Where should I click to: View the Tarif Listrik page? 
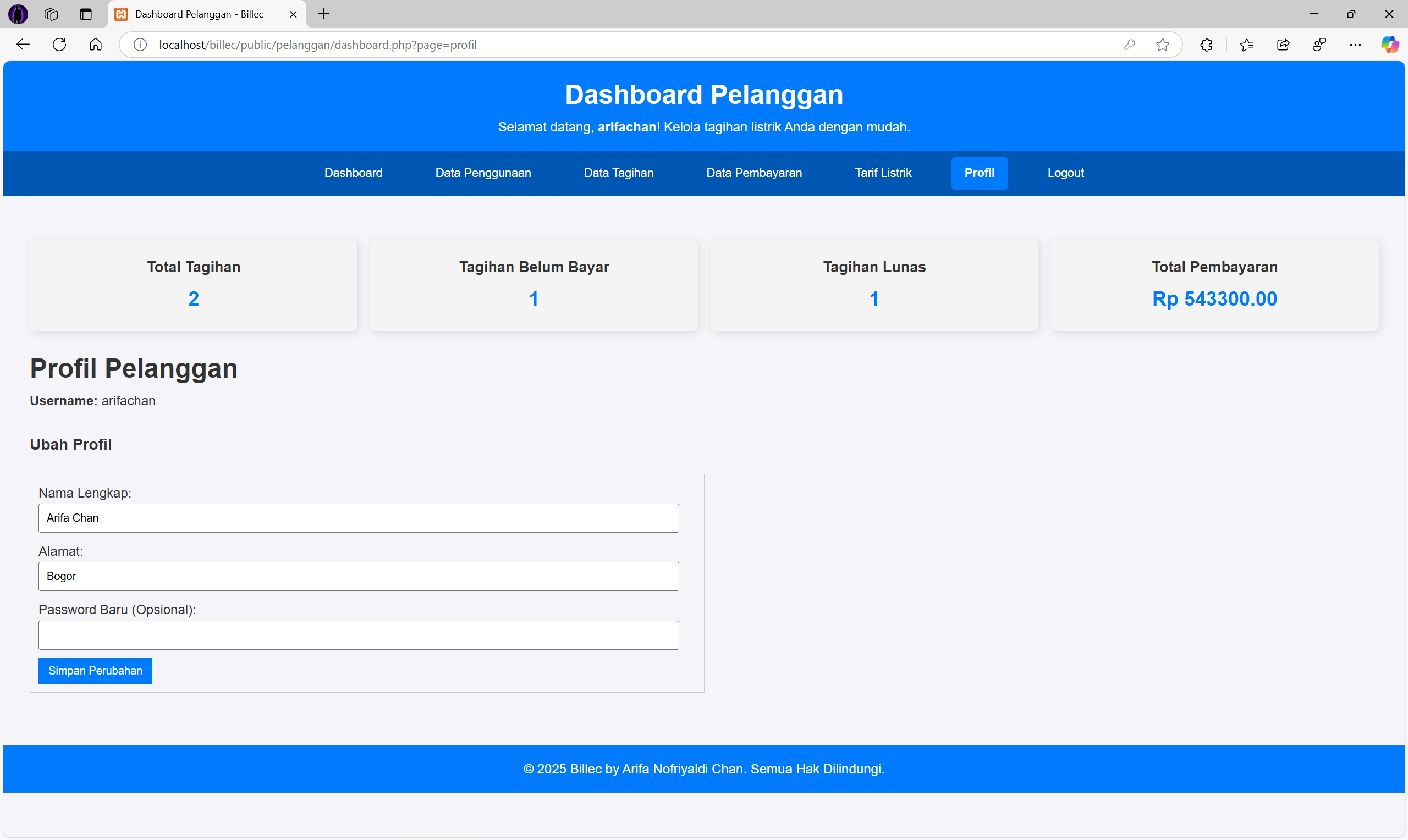pos(883,173)
